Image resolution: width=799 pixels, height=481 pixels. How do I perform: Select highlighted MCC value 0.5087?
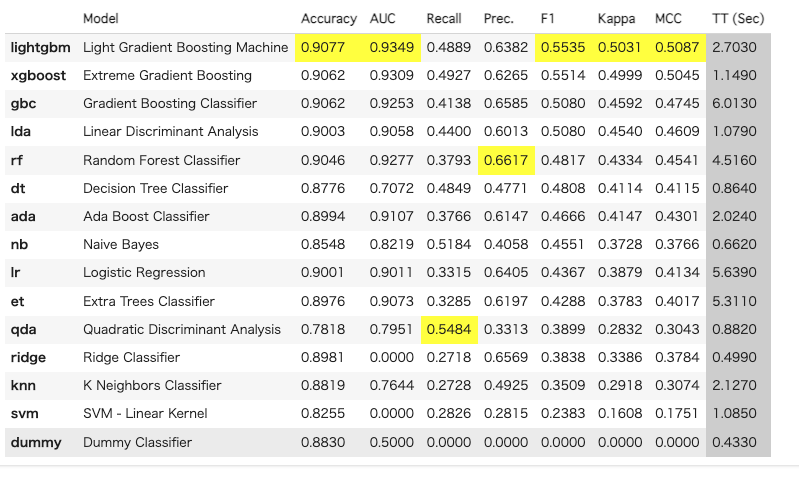click(x=676, y=47)
